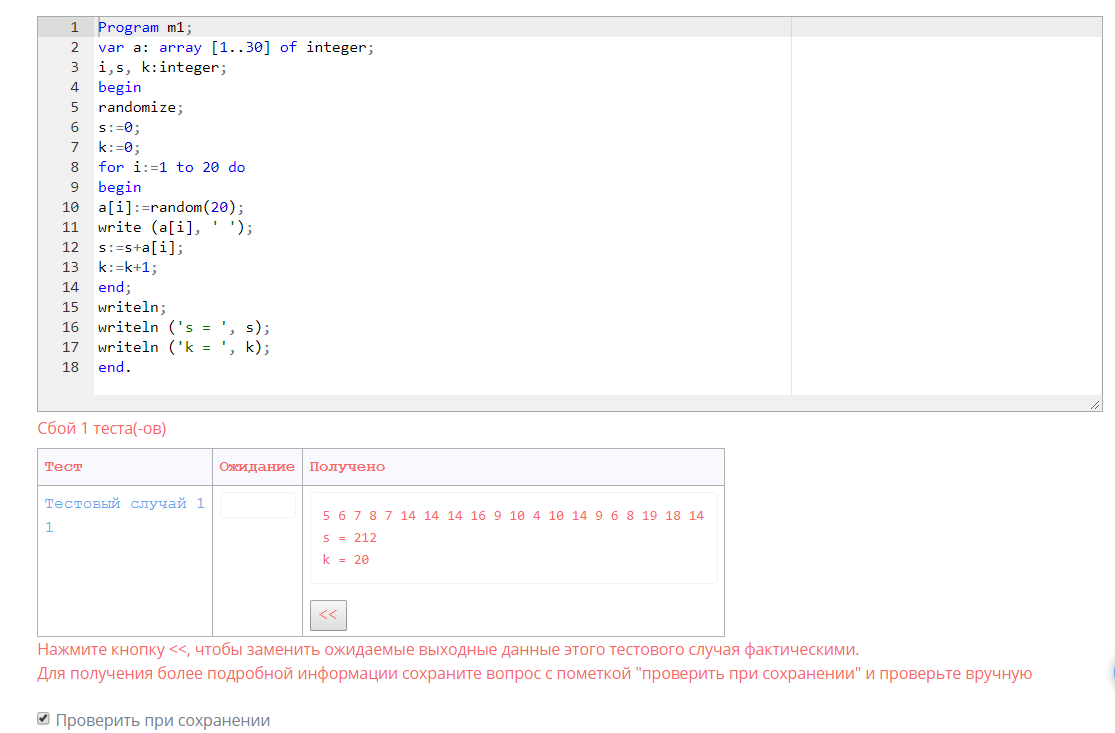
Task: Click the 'k:=k+1;' code line
Action: 128,267
